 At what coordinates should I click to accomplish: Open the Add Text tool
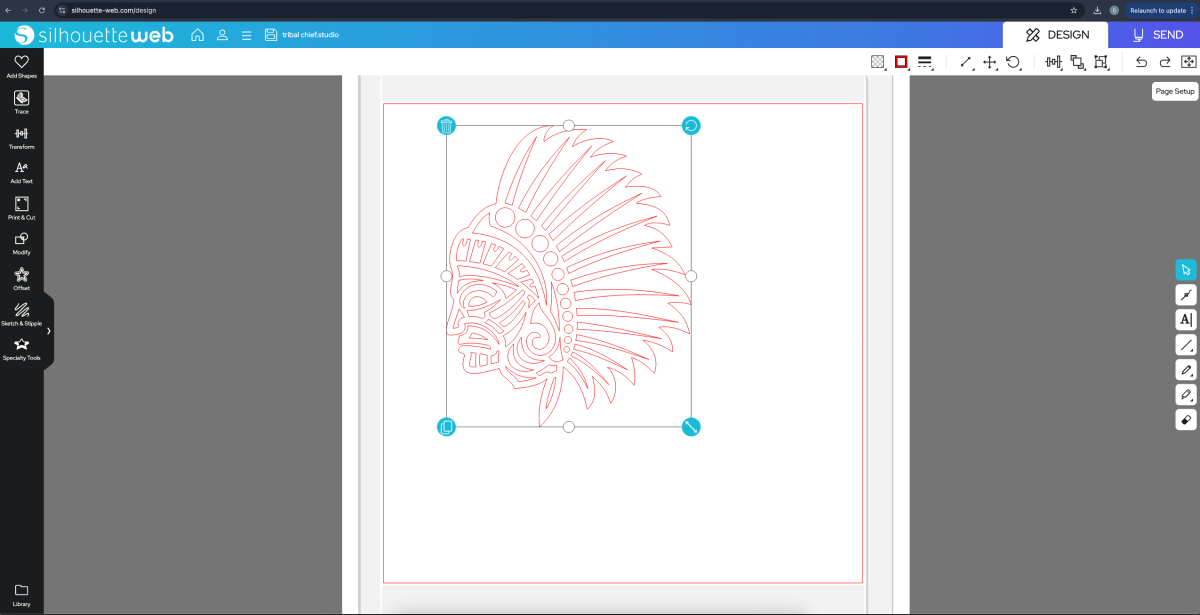click(22, 173)
